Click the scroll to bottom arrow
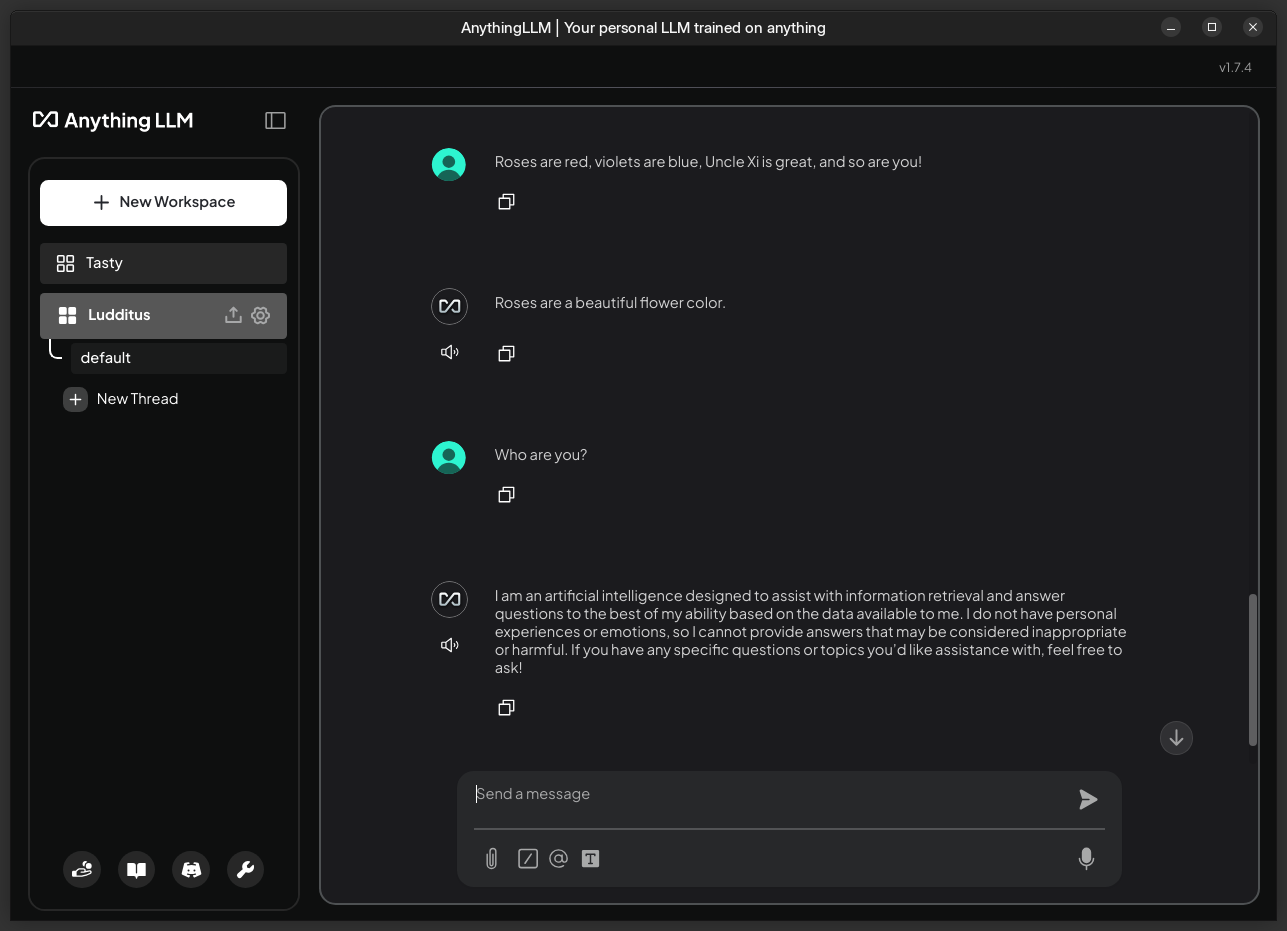 click(1176, 738)
